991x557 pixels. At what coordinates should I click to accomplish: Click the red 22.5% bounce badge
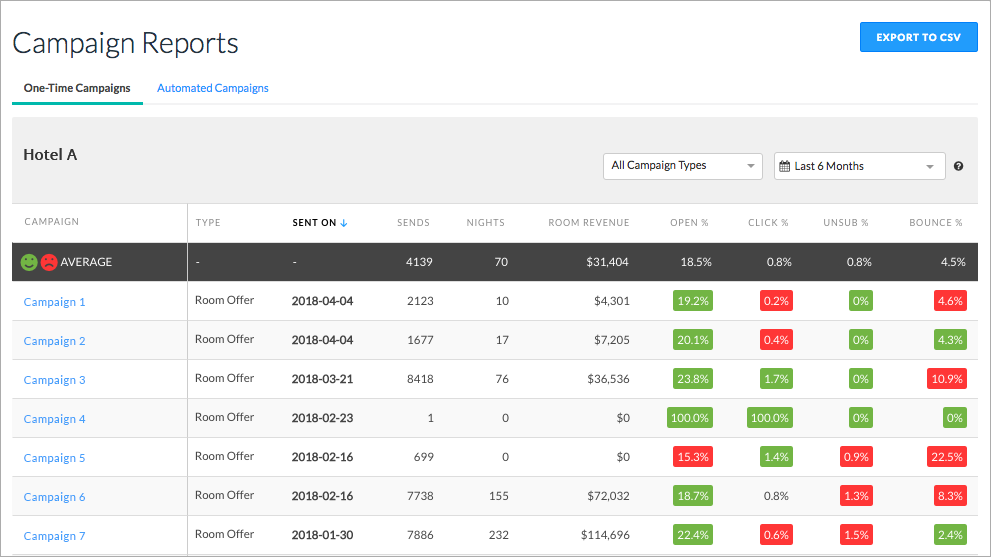pos(947,456)
